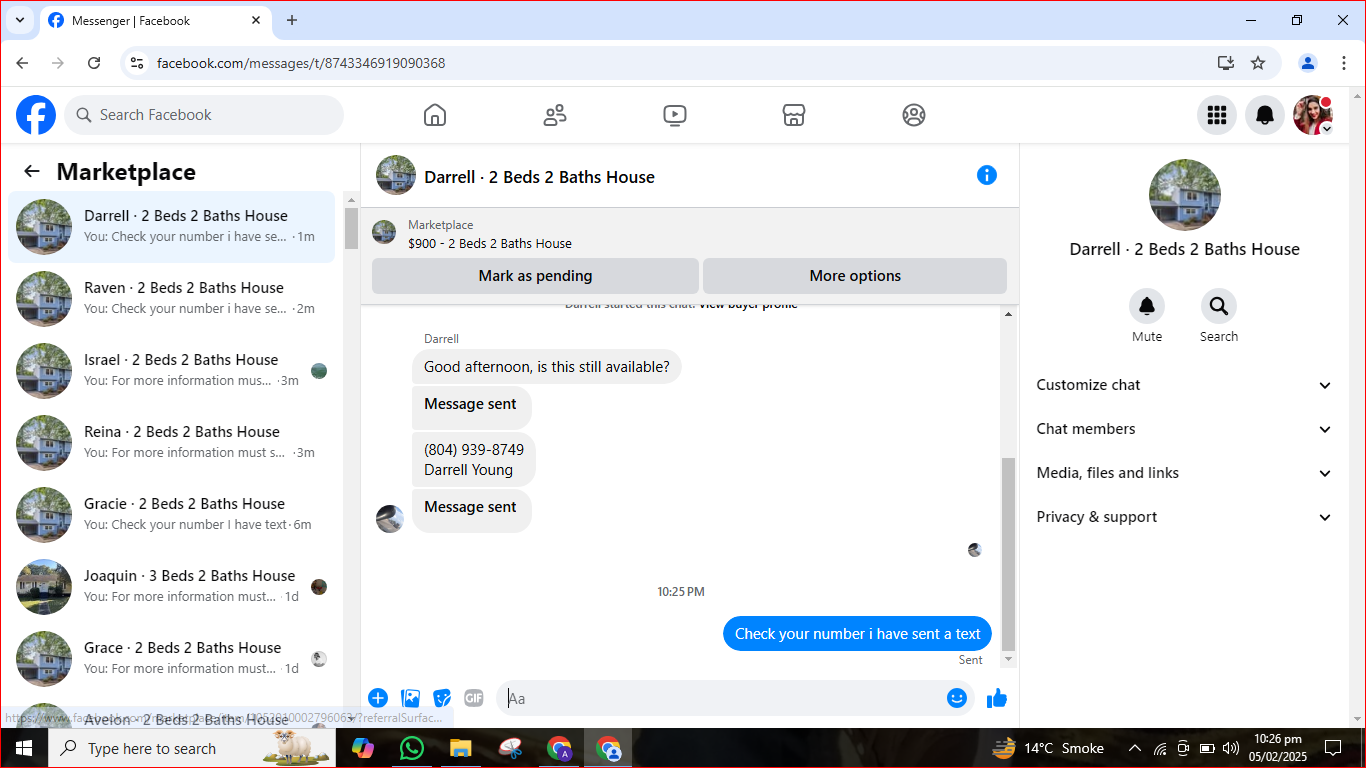This screenshot has width=1366, height=768.
Task: Open the taskbar clock showing 10:26 pm
Action: (x=1276, y=748)
